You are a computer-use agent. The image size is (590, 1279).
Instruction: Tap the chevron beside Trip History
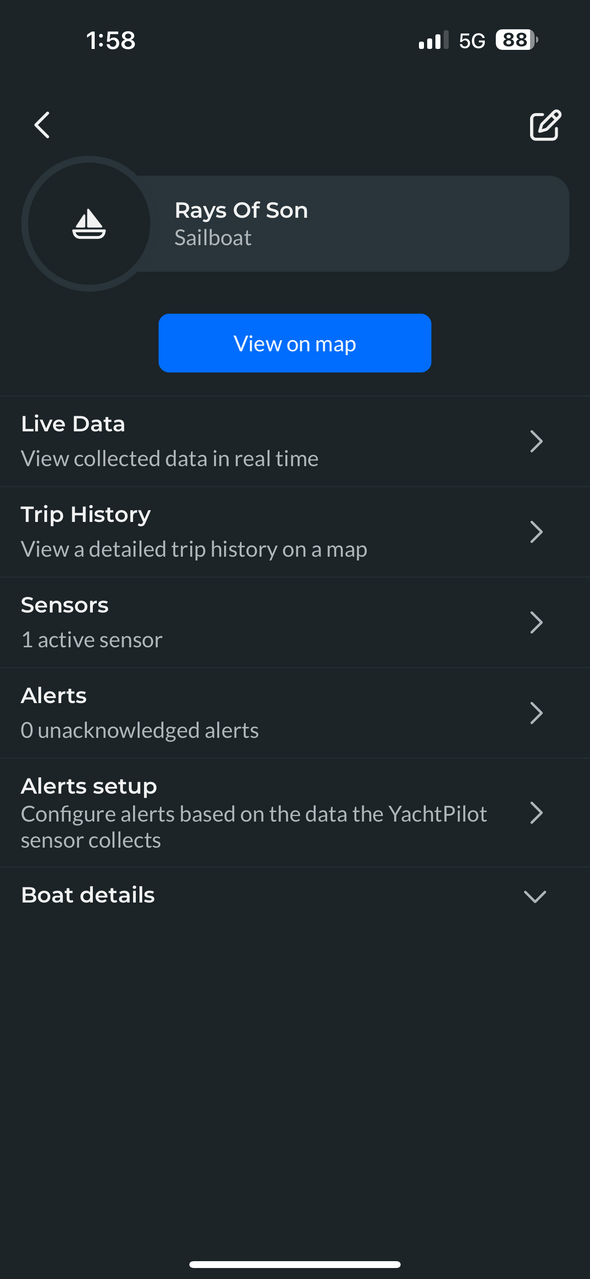536,532
